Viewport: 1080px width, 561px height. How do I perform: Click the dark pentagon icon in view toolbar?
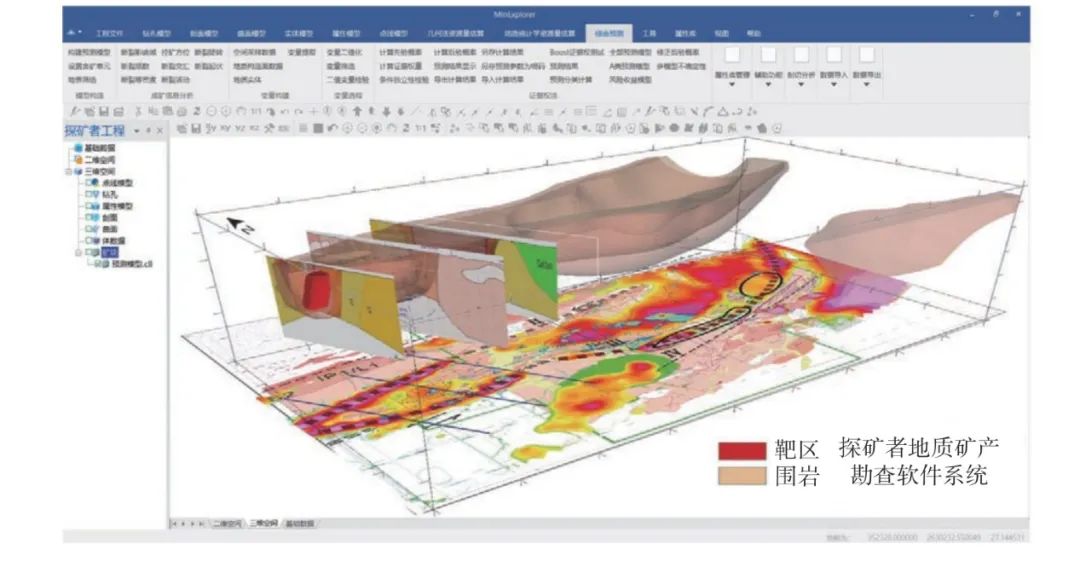tap(762, 128)
